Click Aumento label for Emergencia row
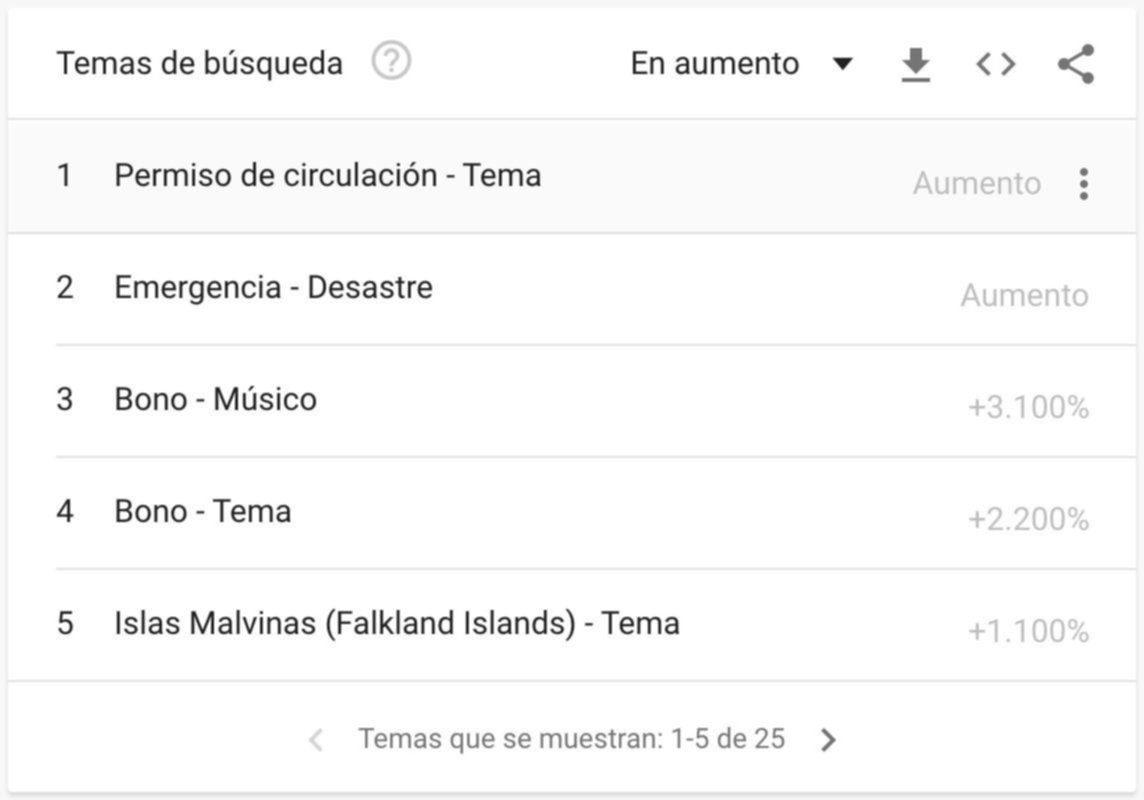The height and width of the screenshot is (800, 1144). point(1024,296)
